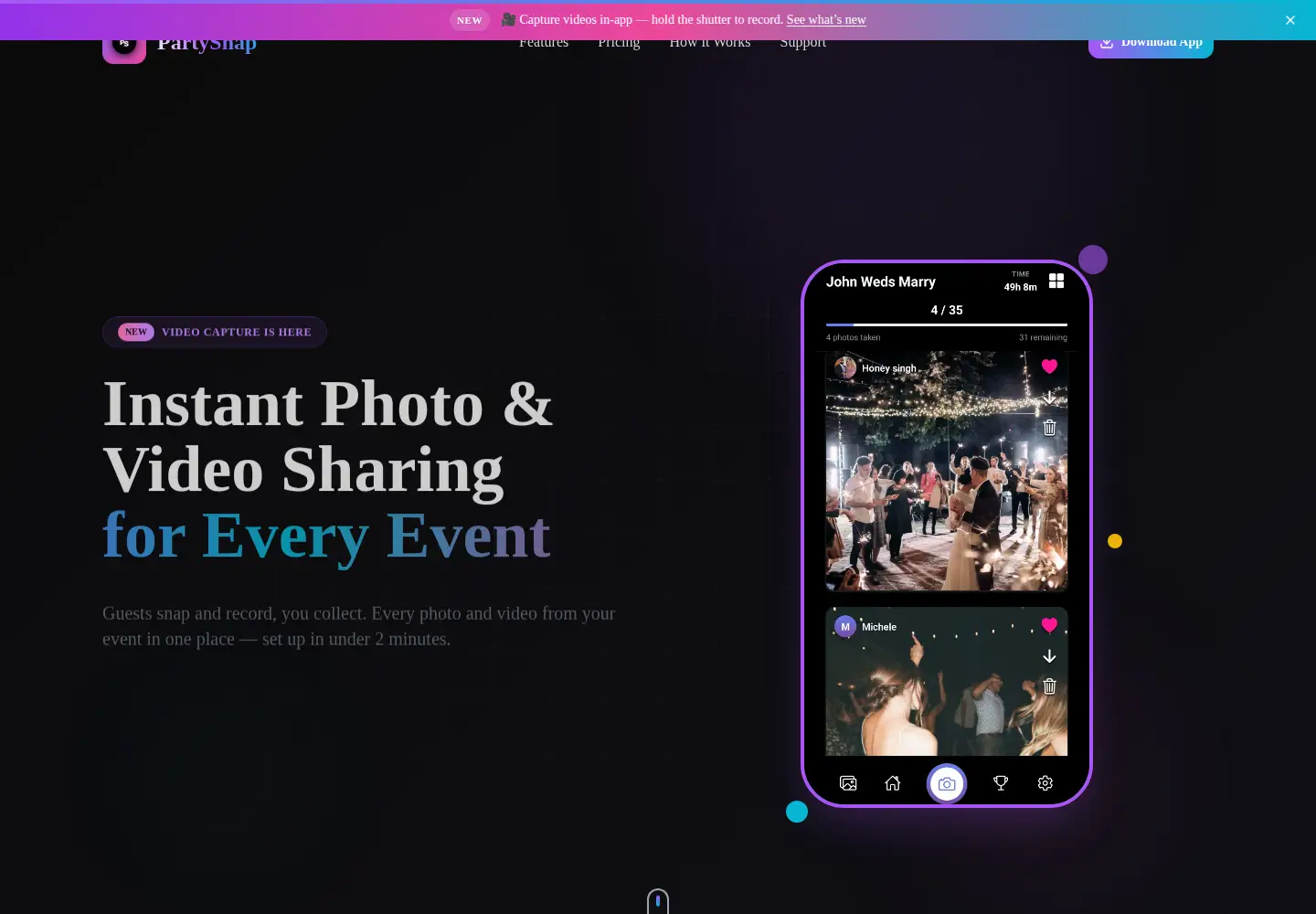
Task: Open the gallery icon in phone bottom bar
Action: pos(848,783)
